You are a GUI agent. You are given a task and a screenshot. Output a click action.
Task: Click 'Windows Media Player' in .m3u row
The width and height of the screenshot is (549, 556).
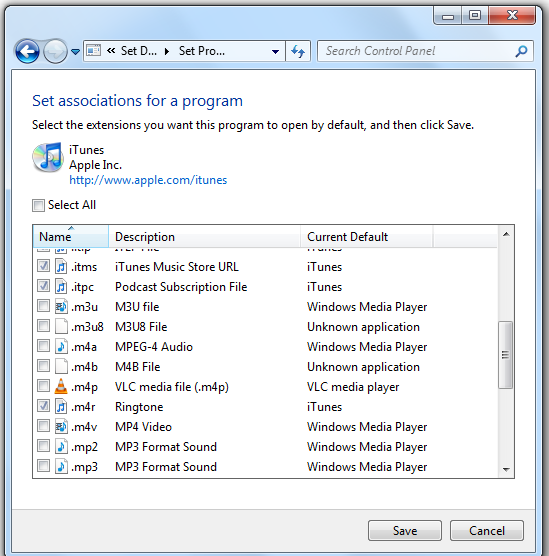coord(367,307)
